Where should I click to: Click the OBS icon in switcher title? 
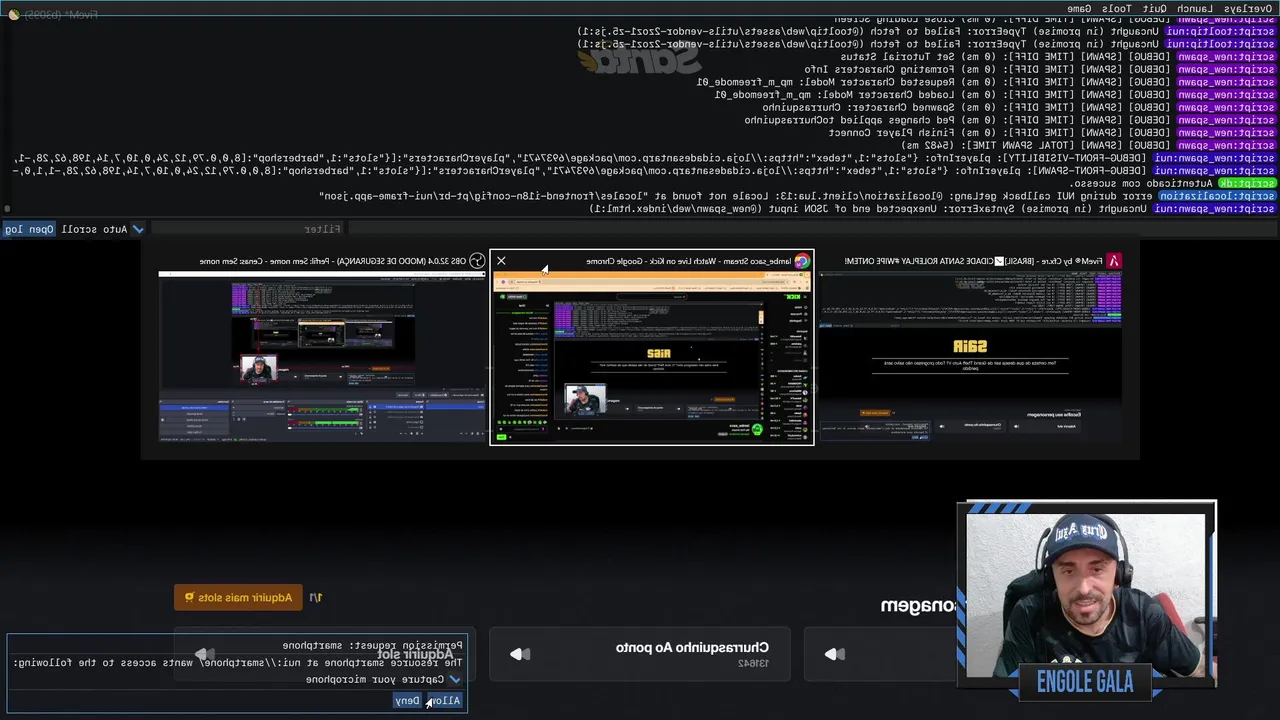477,261
